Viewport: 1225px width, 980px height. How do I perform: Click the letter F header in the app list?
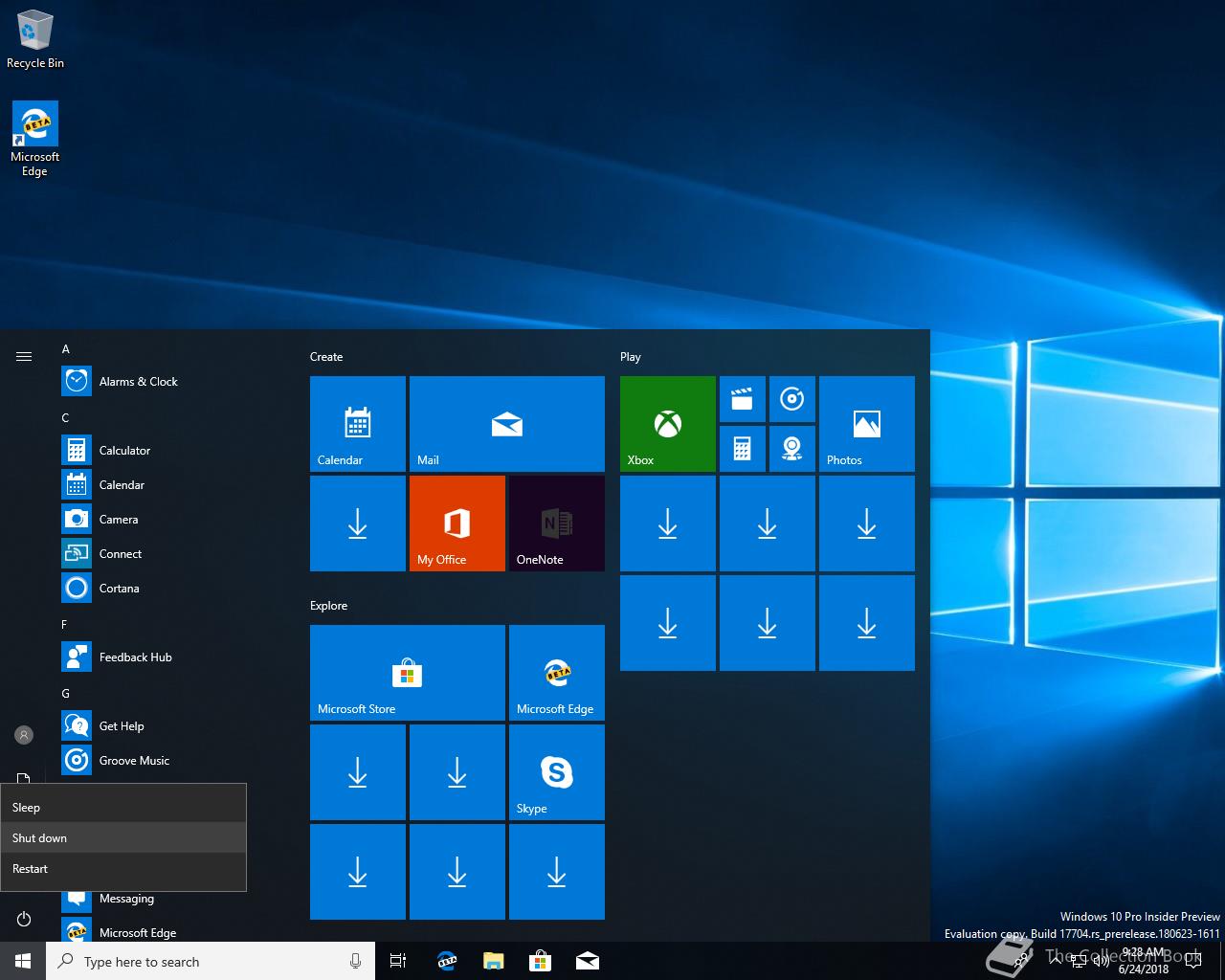click(64, 625)
